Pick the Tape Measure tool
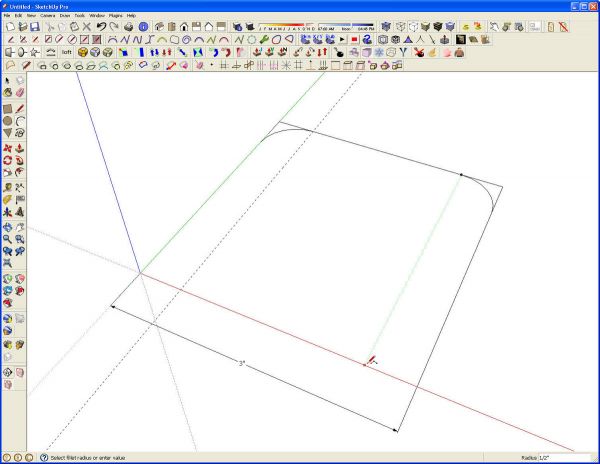The height and width of the screenshot is (464, 600). (x=7, y=187)
